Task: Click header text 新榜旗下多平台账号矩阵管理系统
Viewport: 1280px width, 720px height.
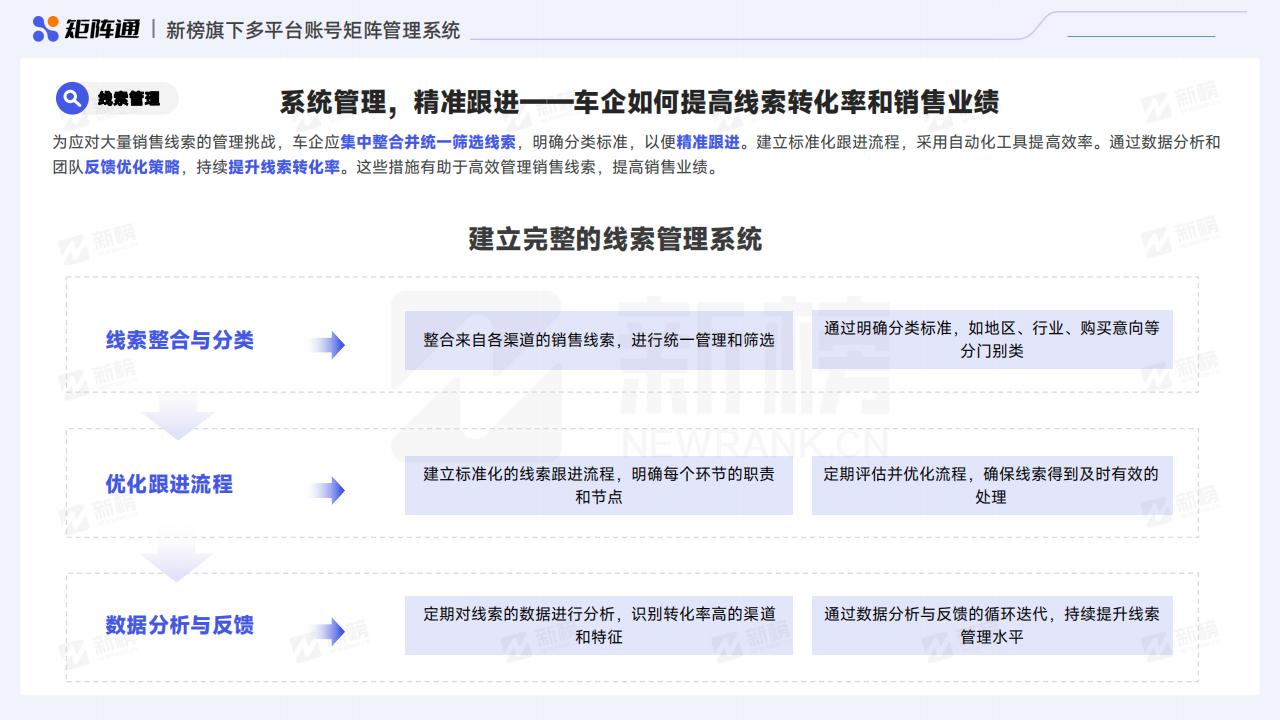Action: 313,30
